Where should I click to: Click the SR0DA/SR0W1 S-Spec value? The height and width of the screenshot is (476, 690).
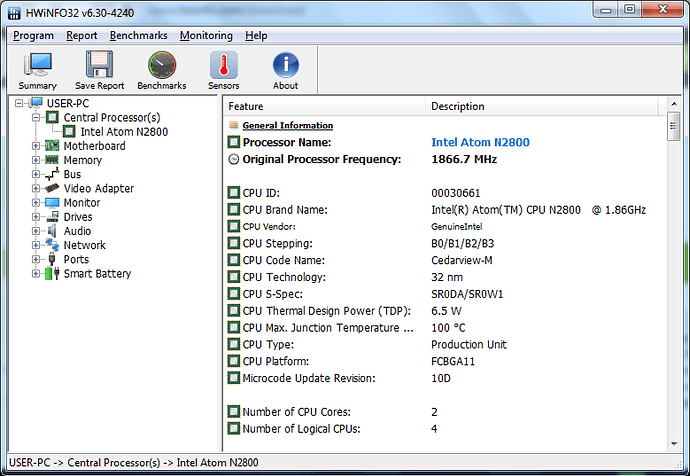pyautogui.click(x=467, y=294)
